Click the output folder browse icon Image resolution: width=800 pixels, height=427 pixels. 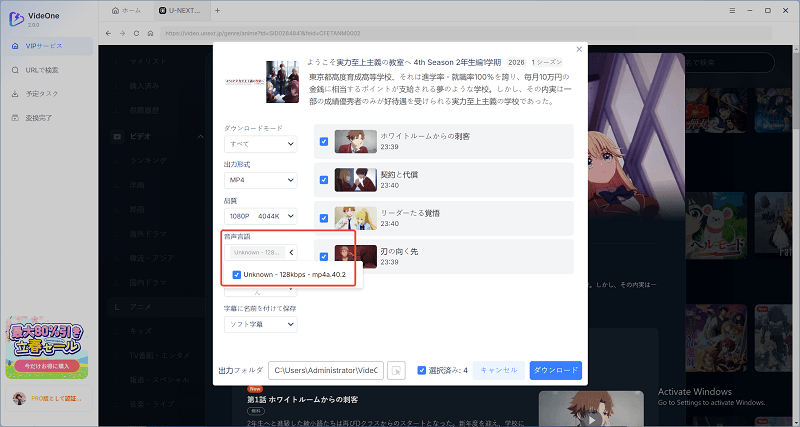coord(397,370)
